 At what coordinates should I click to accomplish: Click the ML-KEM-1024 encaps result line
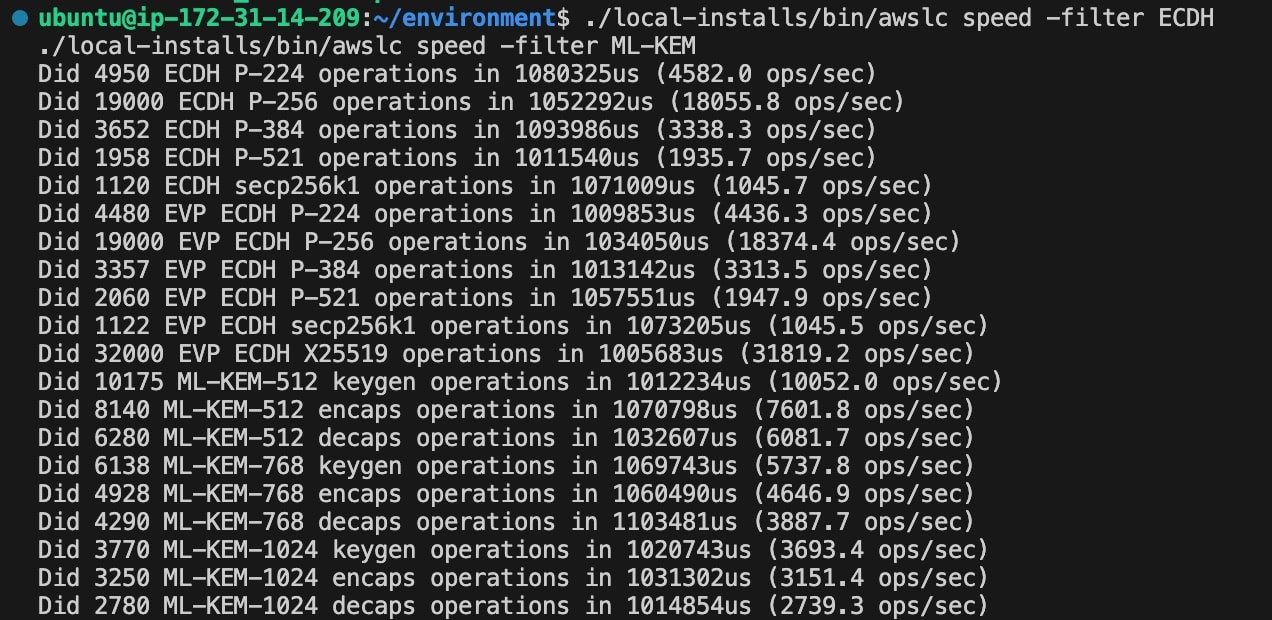click(513, 578)
